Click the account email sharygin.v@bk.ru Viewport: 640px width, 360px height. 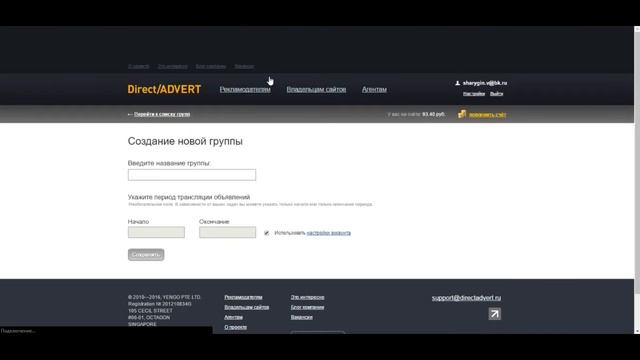click(x=485, y=83)
